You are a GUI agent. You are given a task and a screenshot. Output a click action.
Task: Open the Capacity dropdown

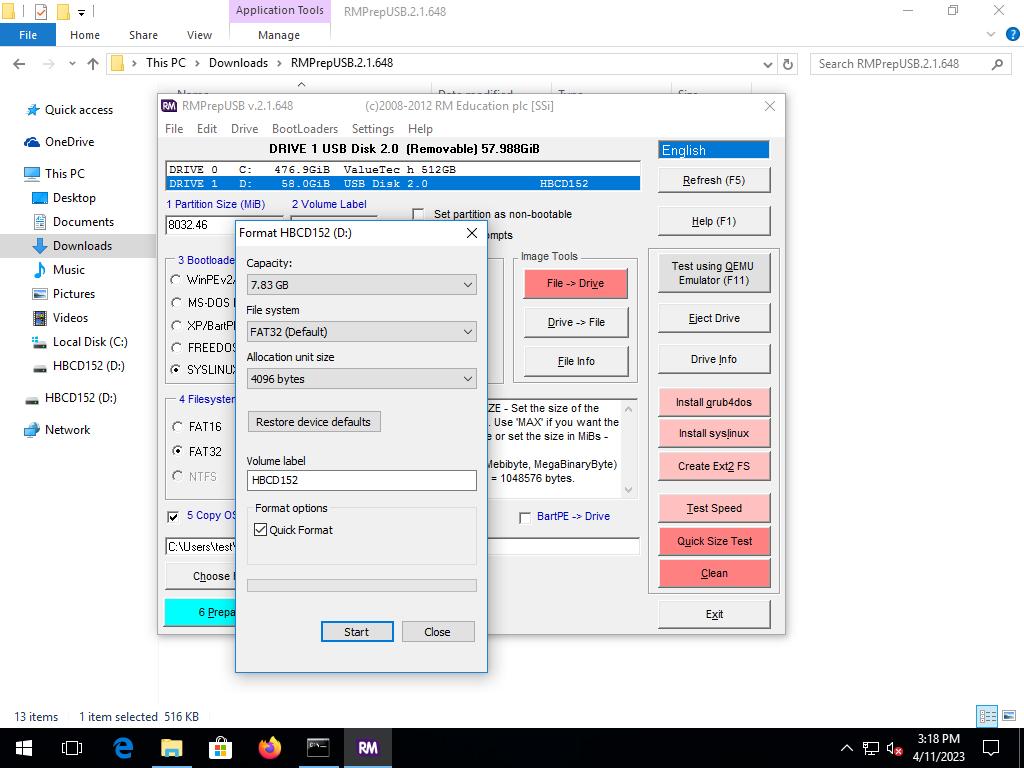[361, 285]
